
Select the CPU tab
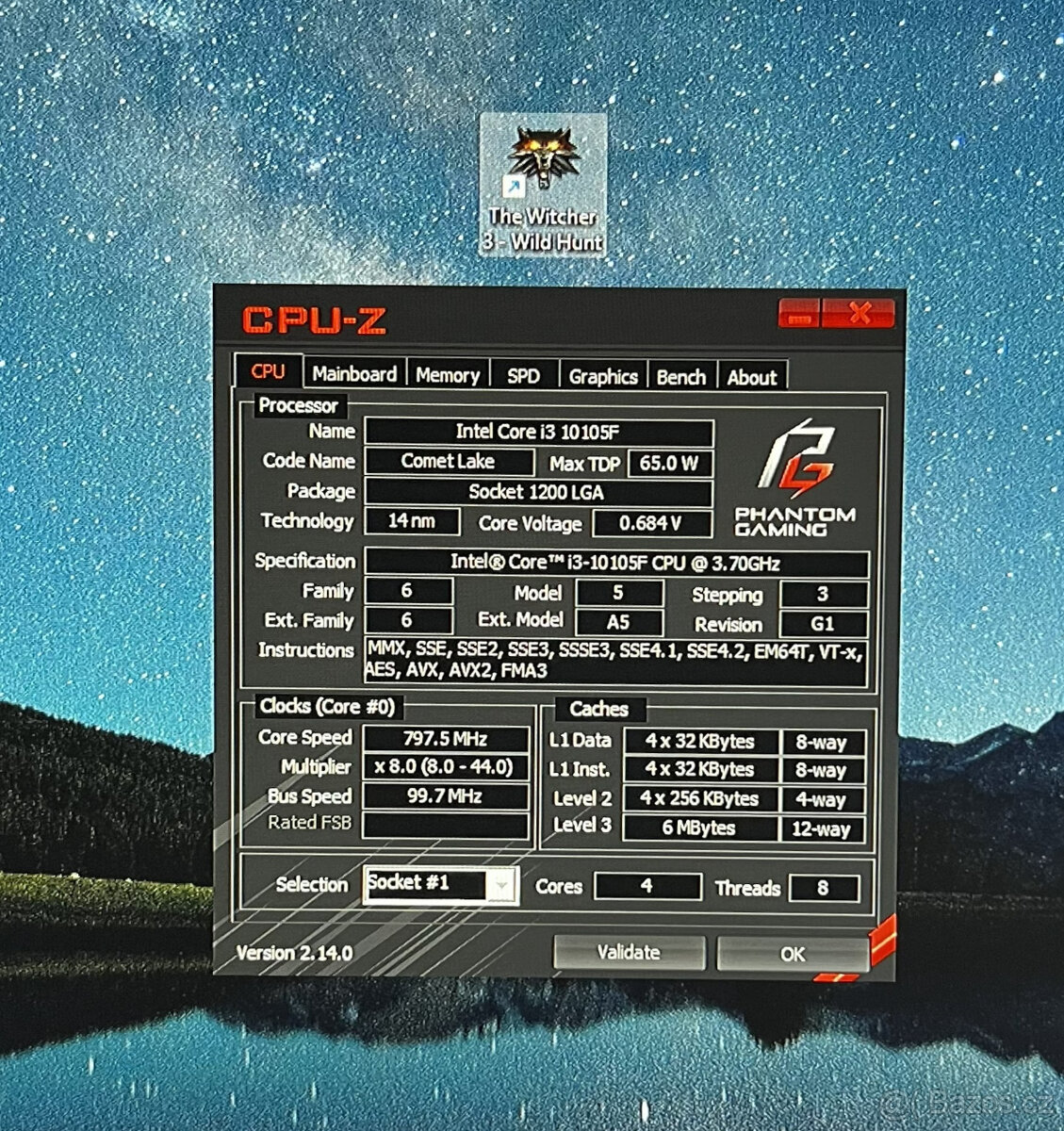click(269, 371)
